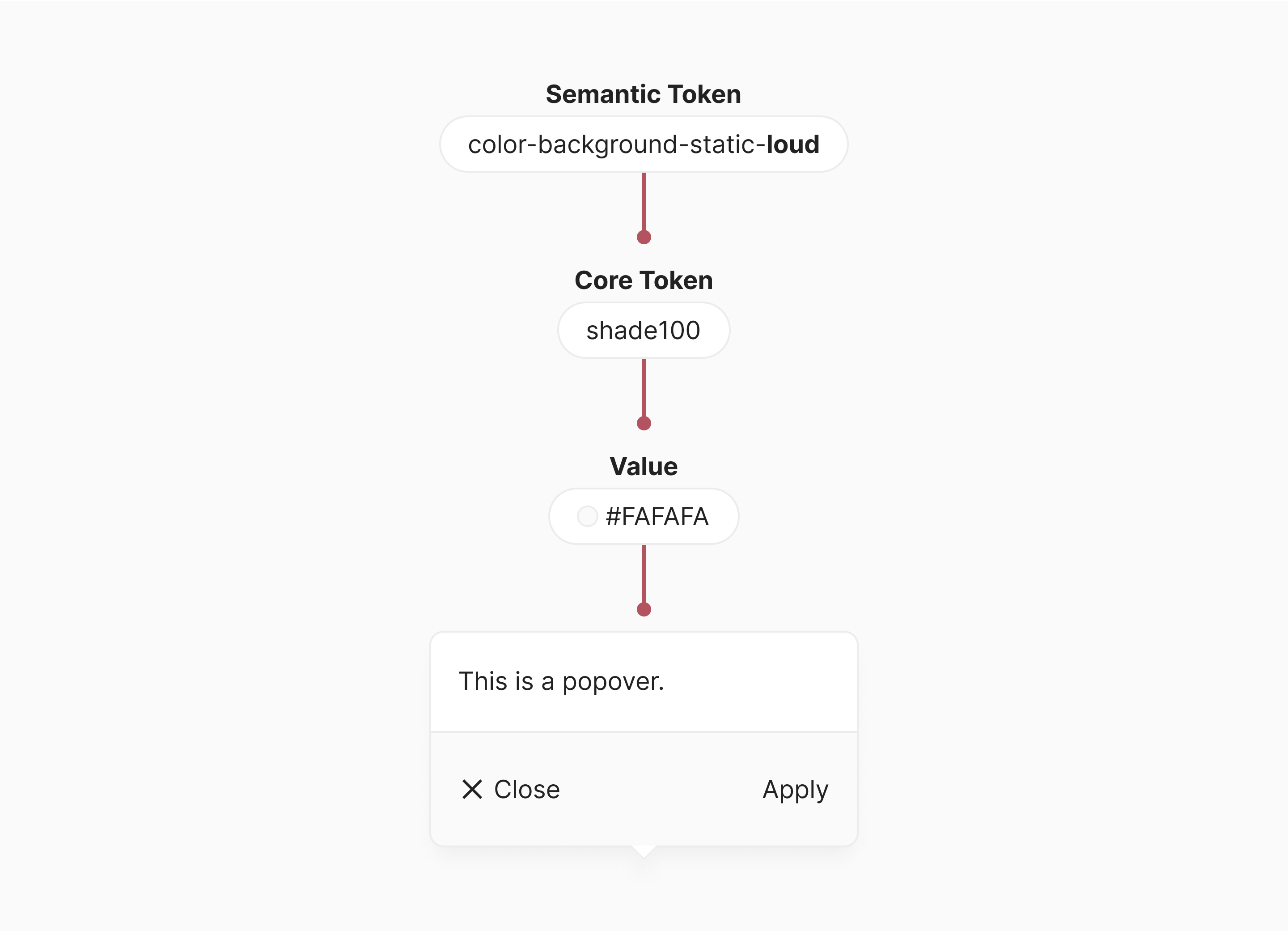
Task: Click the Semantic Token heading
Action: [x=644, y=94]
